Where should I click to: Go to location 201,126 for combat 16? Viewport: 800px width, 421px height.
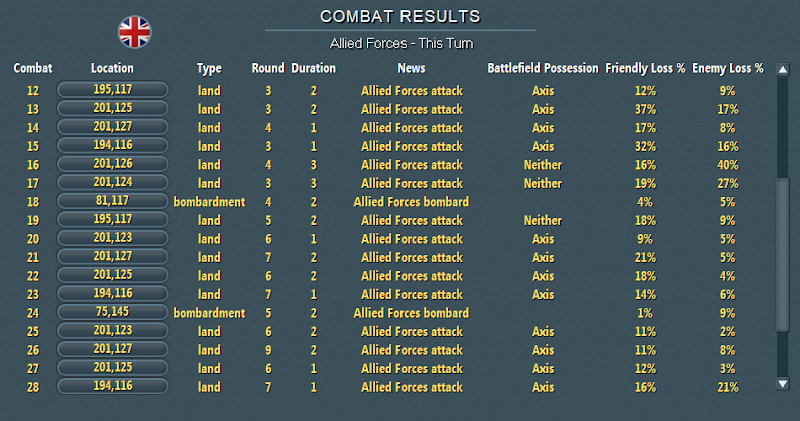coord(113,164)
